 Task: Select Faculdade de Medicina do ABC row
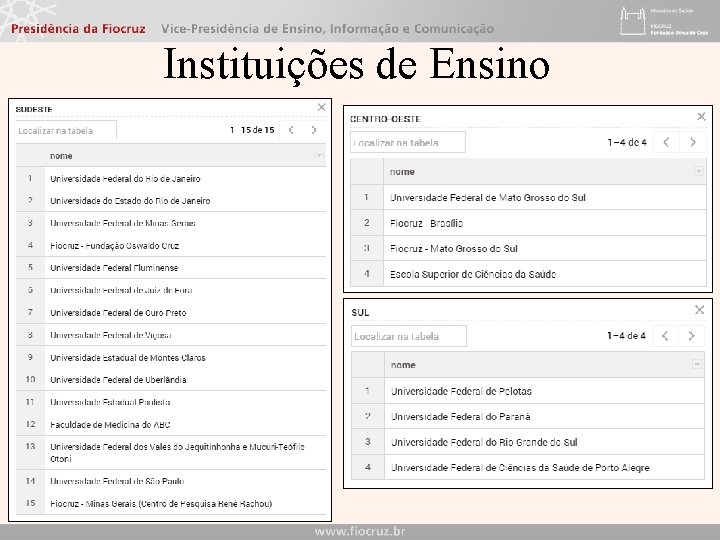(171, 425)
